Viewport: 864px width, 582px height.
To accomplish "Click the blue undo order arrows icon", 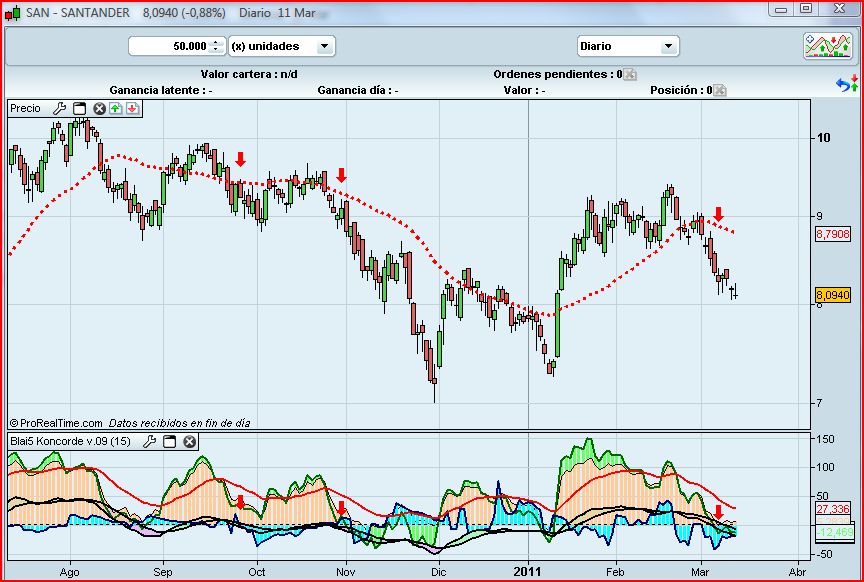I will coord(846,84).
